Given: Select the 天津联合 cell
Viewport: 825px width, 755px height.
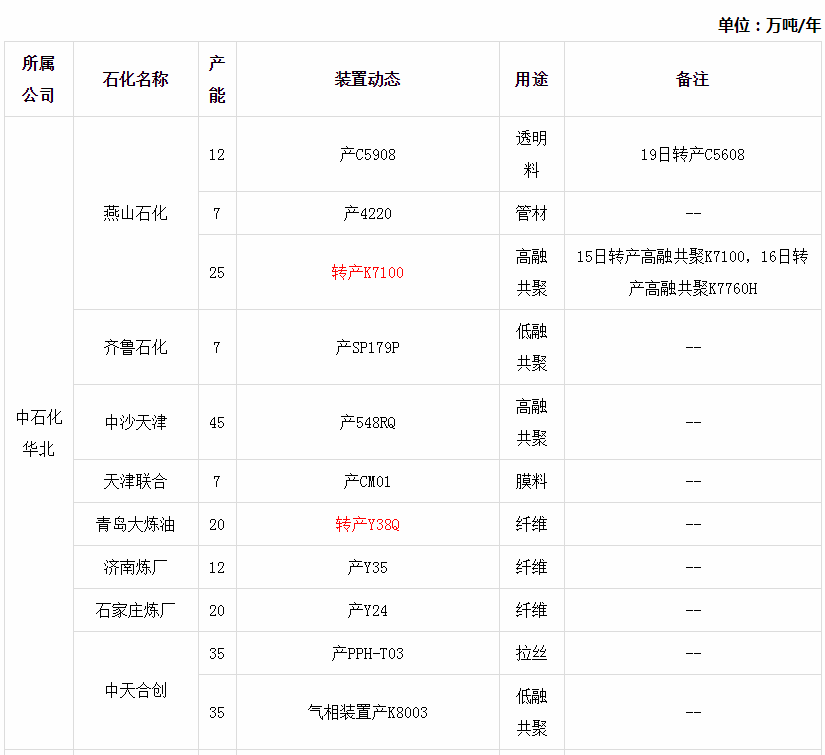Looking at the screenshot, I should (135, 481).
